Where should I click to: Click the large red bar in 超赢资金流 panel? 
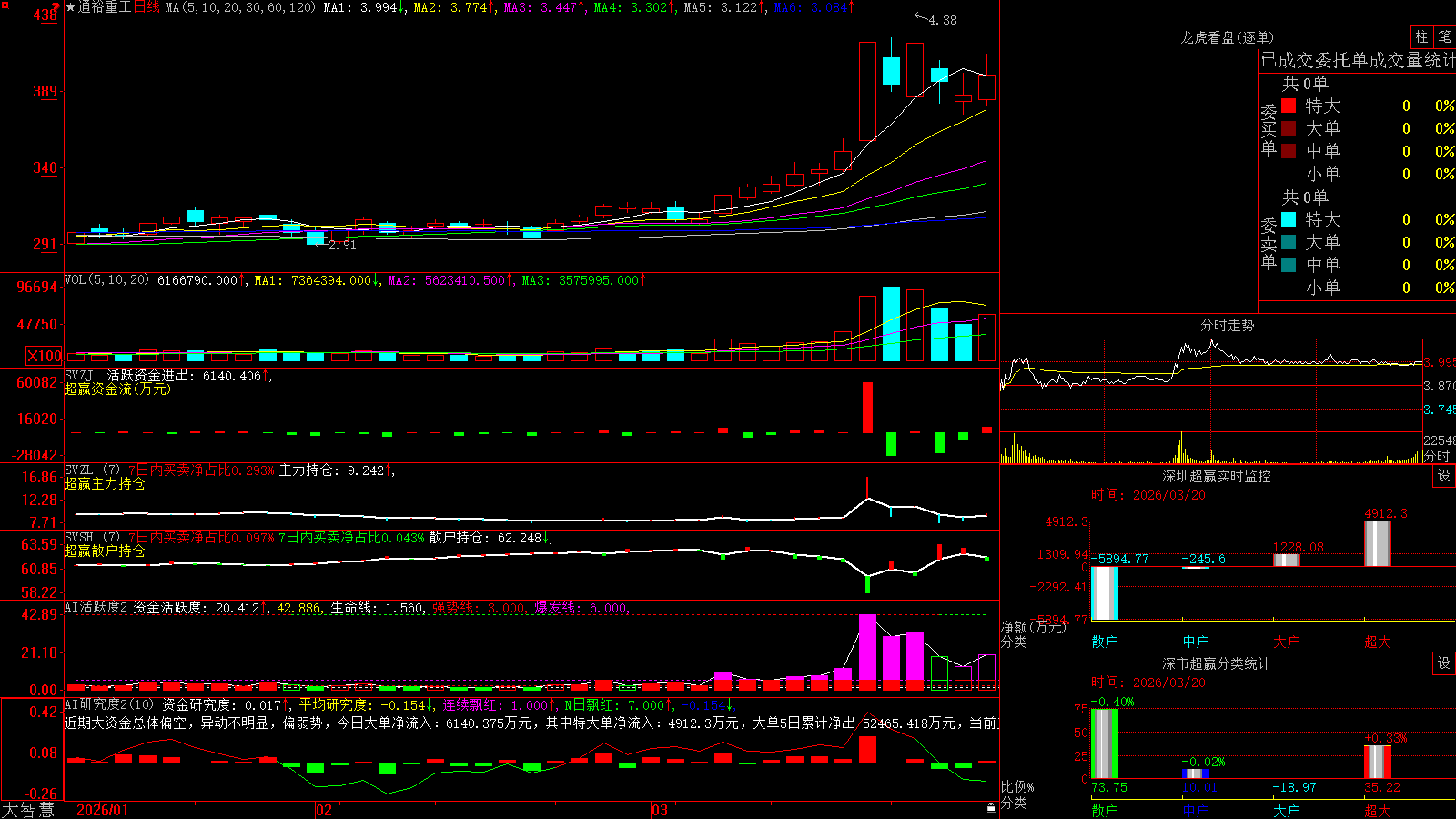(x=867, y=407)
